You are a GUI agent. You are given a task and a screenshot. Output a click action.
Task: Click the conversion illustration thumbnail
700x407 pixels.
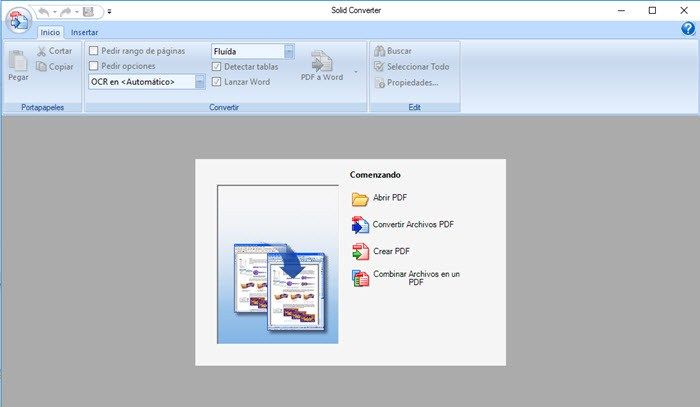(x=278, y=264)
